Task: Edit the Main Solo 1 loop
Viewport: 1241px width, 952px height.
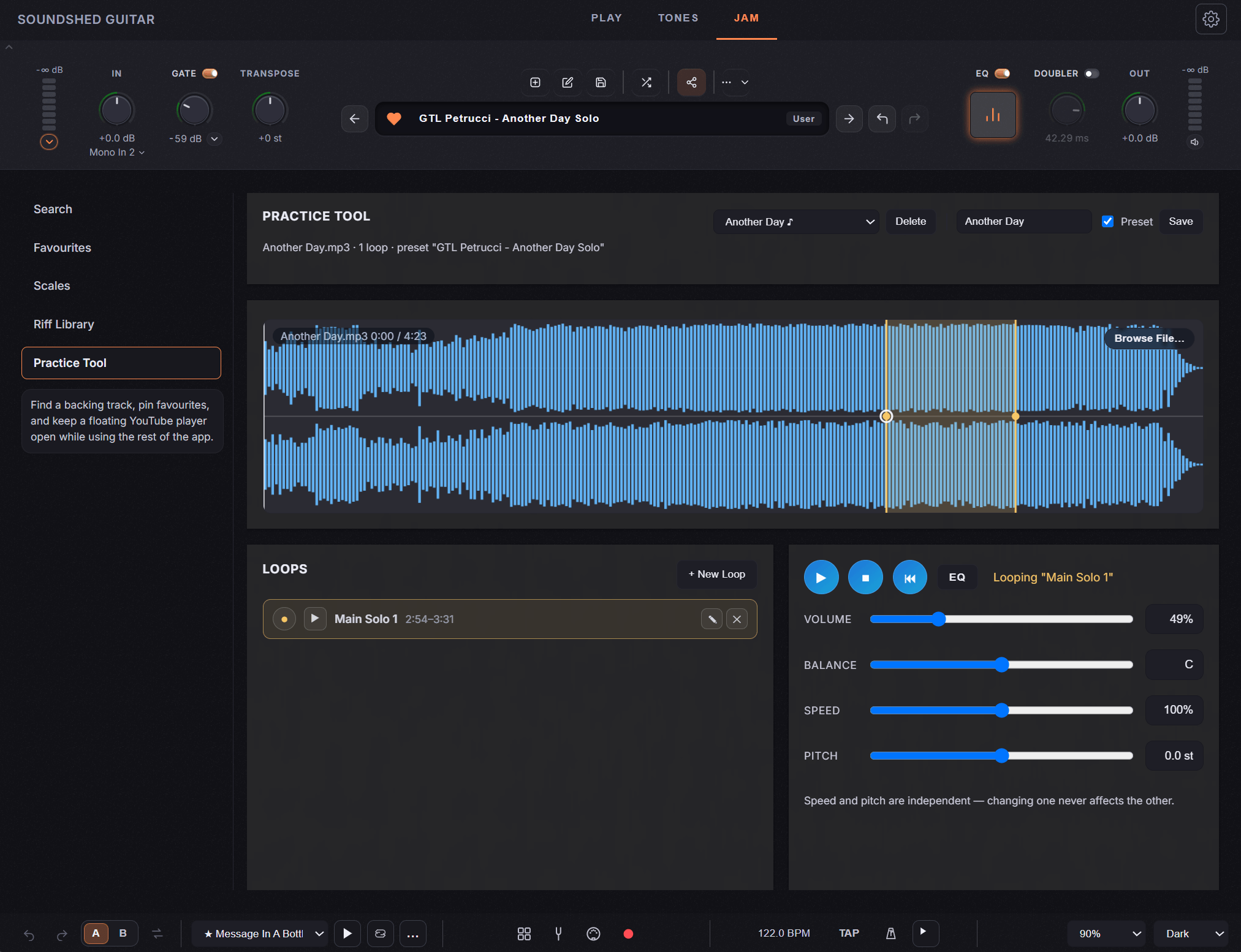Action: pyautogui.click(x=712, y=619)
